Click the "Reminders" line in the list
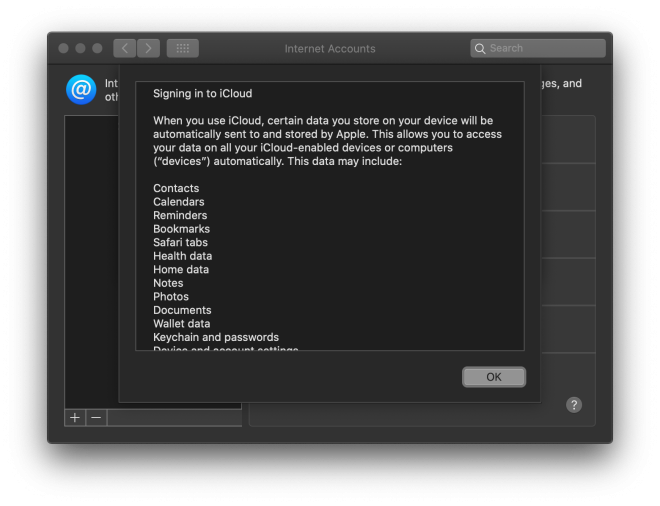The image size is (660, 506). click(180, 215)
